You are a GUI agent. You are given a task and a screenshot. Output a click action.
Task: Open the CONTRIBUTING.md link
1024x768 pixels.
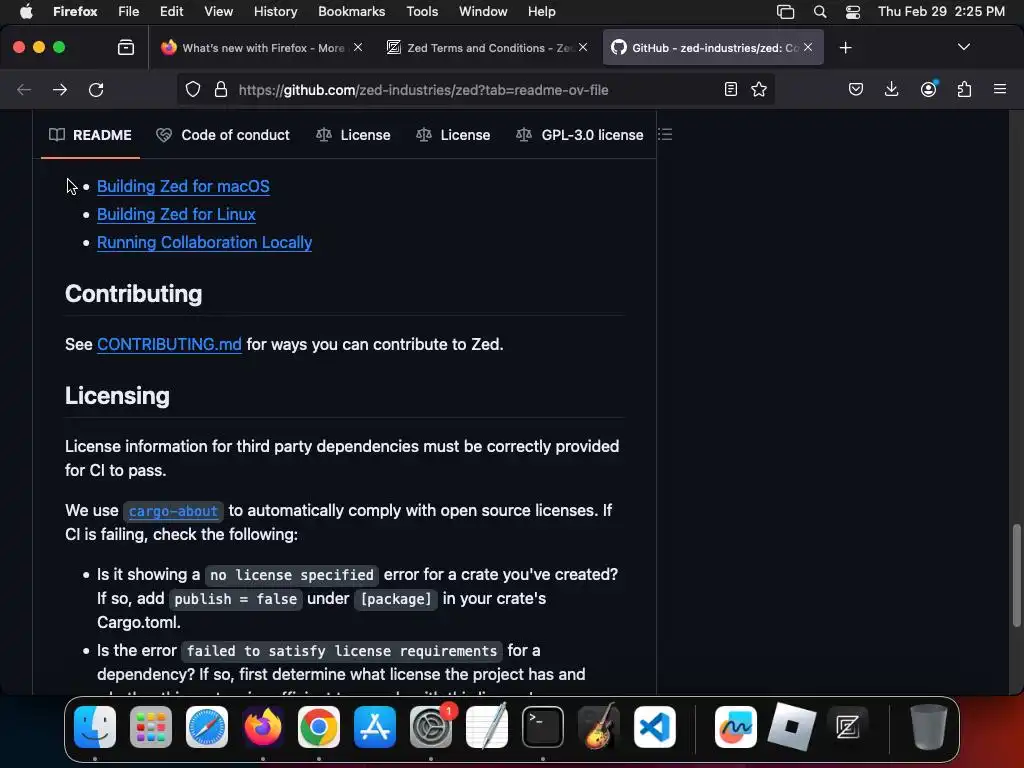pos(169,344)
